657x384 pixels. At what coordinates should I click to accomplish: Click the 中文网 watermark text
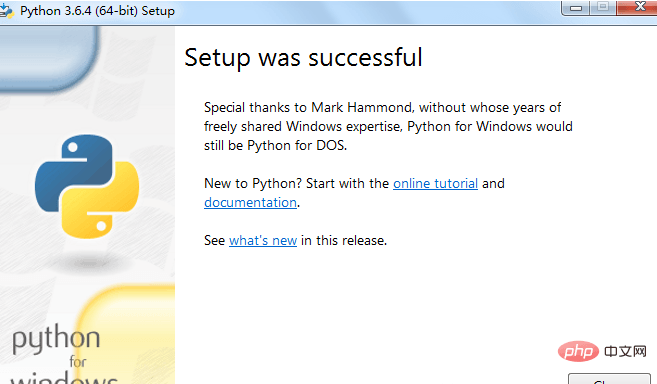click(625, 351)
